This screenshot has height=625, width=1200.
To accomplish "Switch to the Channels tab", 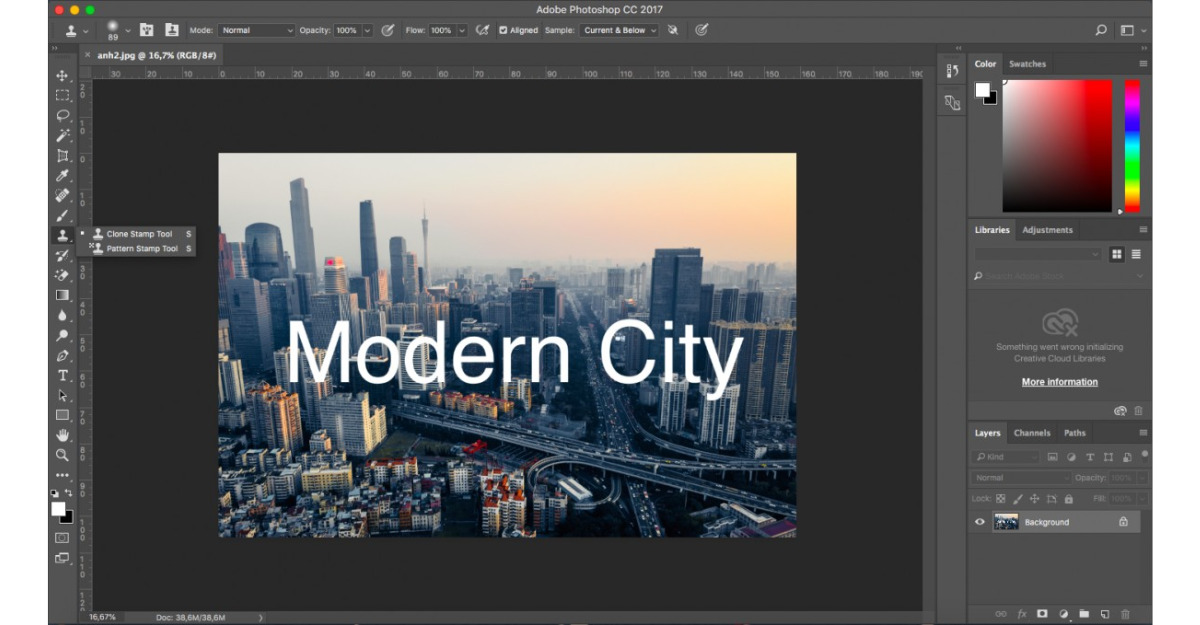I will pos(1032,433).
